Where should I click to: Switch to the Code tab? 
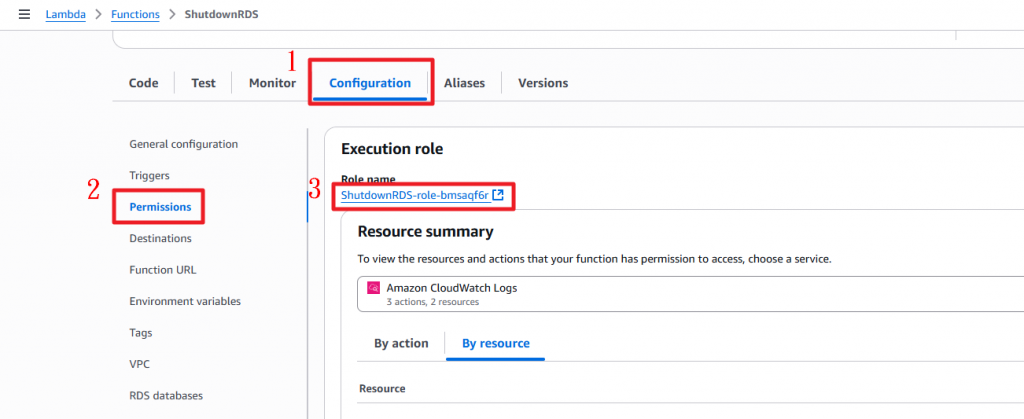(144, 83)
